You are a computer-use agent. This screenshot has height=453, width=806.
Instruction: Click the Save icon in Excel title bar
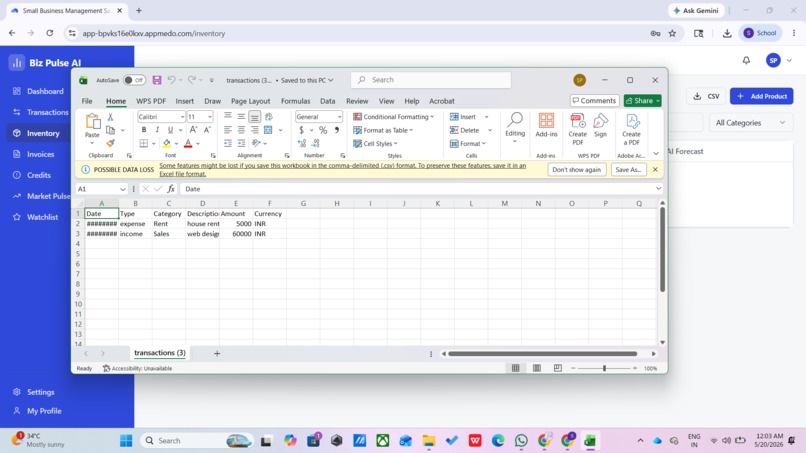157,80
